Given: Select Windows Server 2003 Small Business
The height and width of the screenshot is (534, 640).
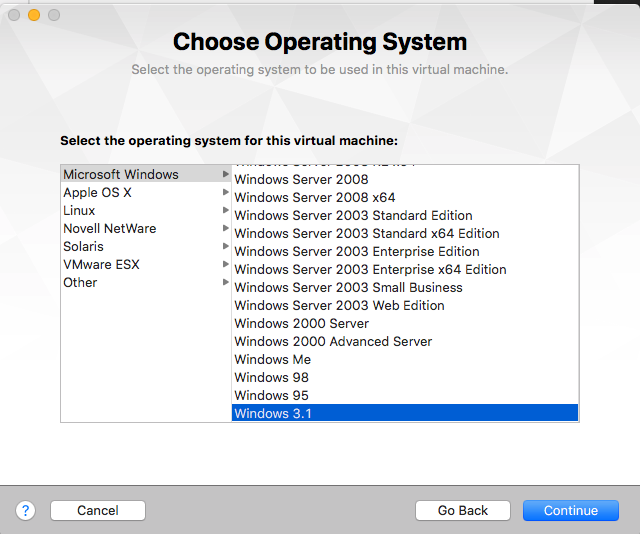Looking at the screenshot, I should [348, 287].
